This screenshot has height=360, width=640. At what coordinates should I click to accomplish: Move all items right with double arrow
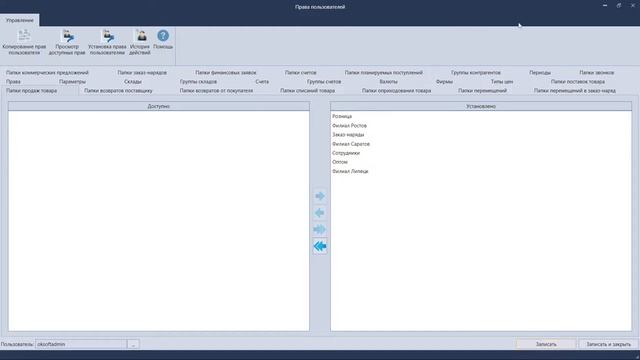320,229
